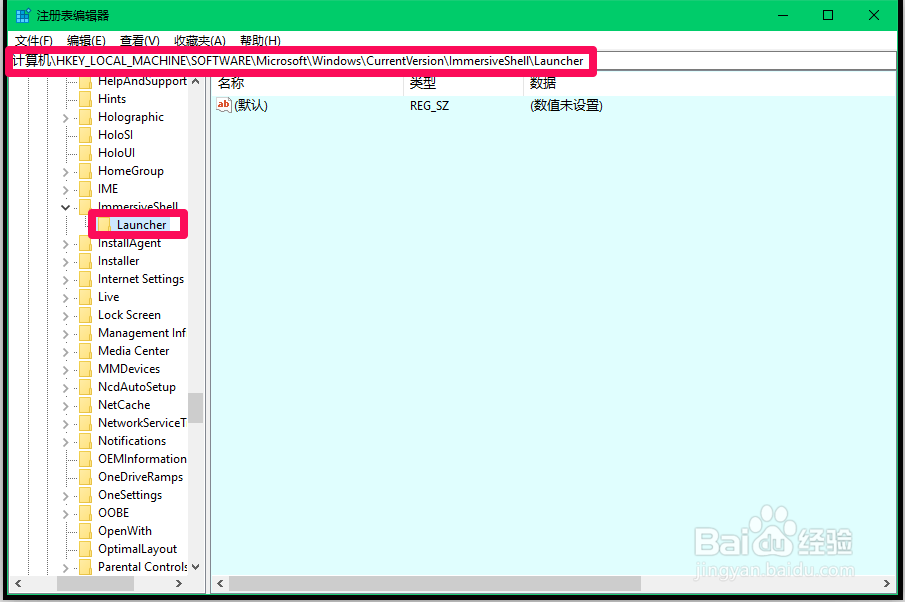Expand the OneSettings key
905x602 pixels.
65,495
